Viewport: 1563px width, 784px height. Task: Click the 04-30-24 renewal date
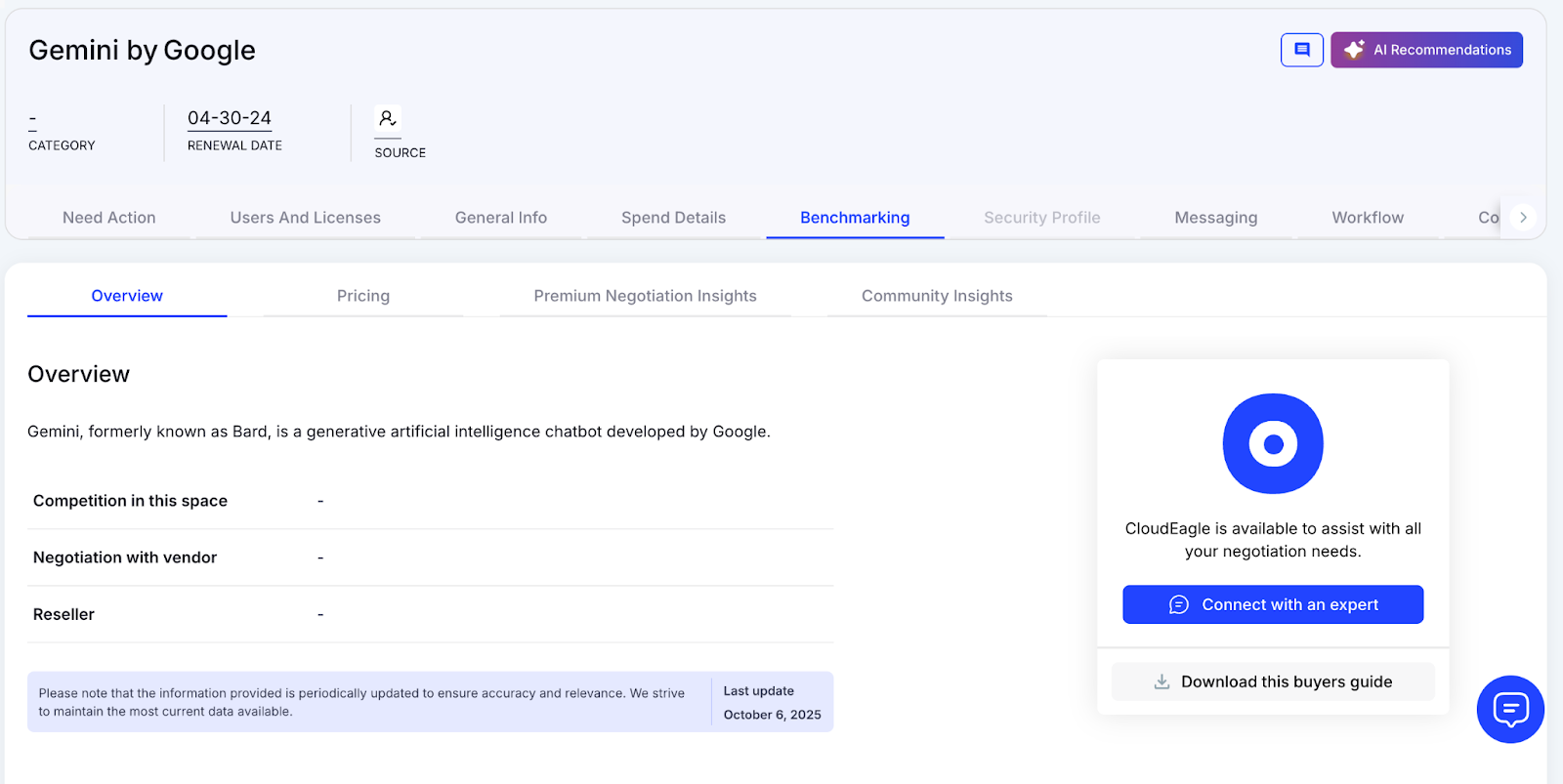coord(230,118)
